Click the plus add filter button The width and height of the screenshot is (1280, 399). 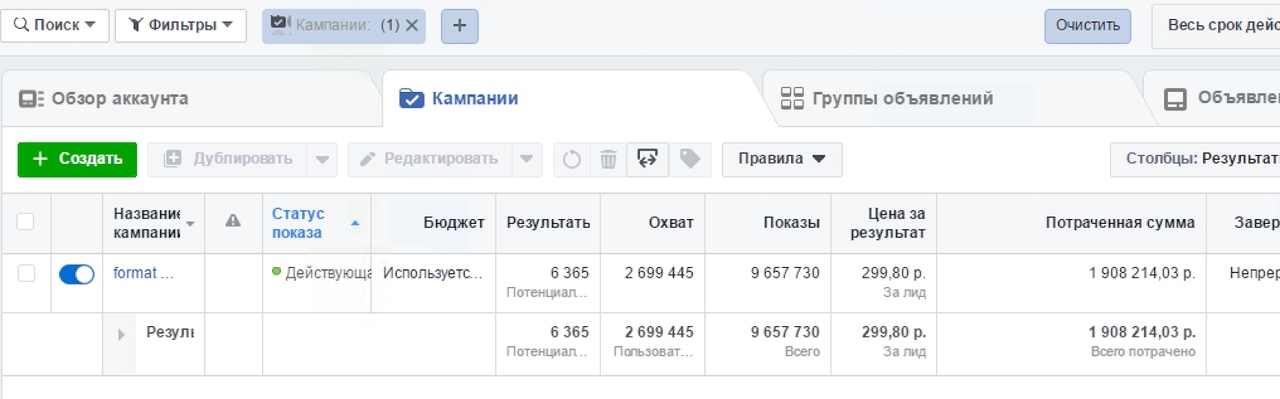[459, 26]
